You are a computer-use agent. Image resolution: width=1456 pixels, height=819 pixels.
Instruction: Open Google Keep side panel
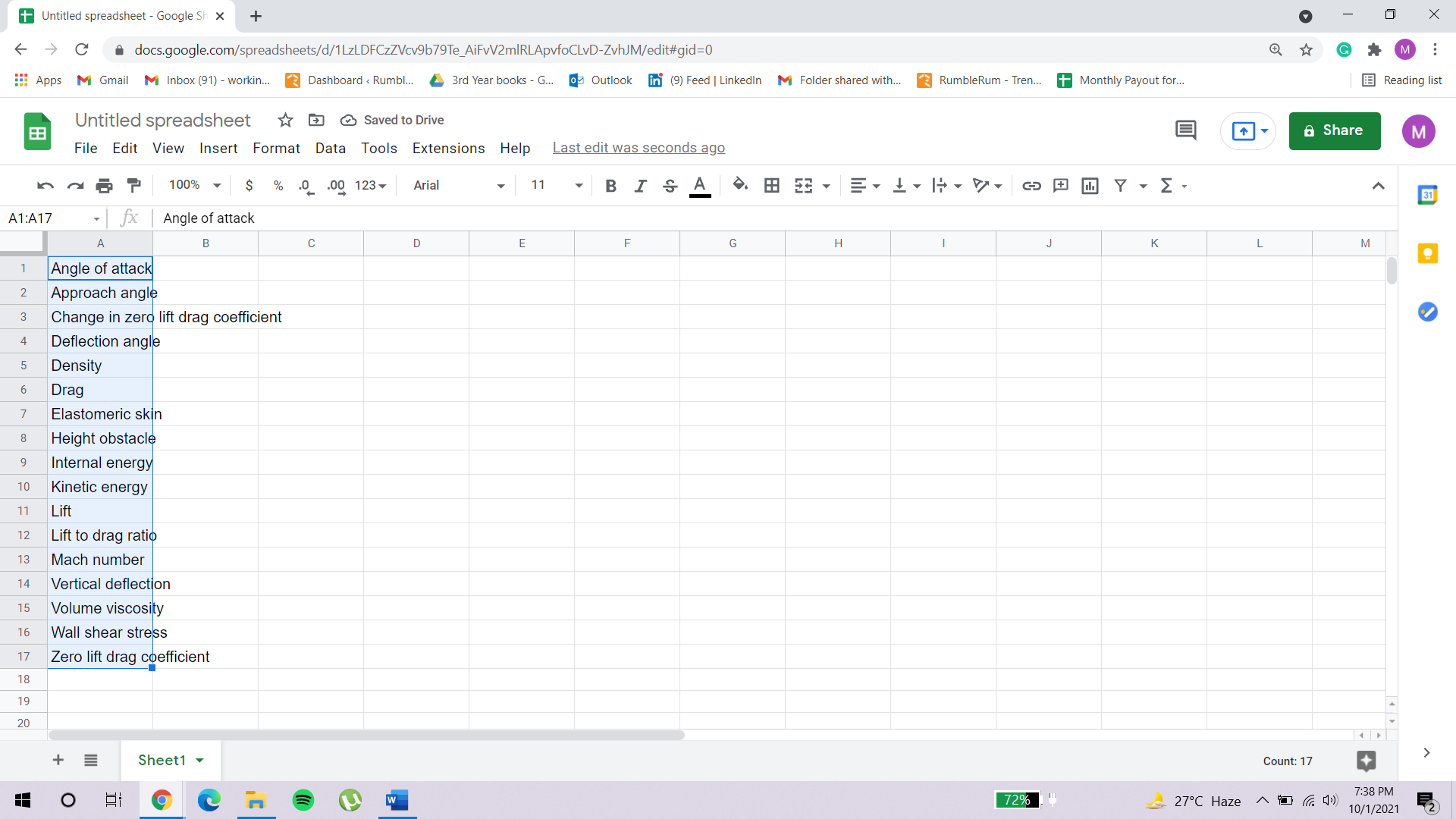tap(1428, 253)
